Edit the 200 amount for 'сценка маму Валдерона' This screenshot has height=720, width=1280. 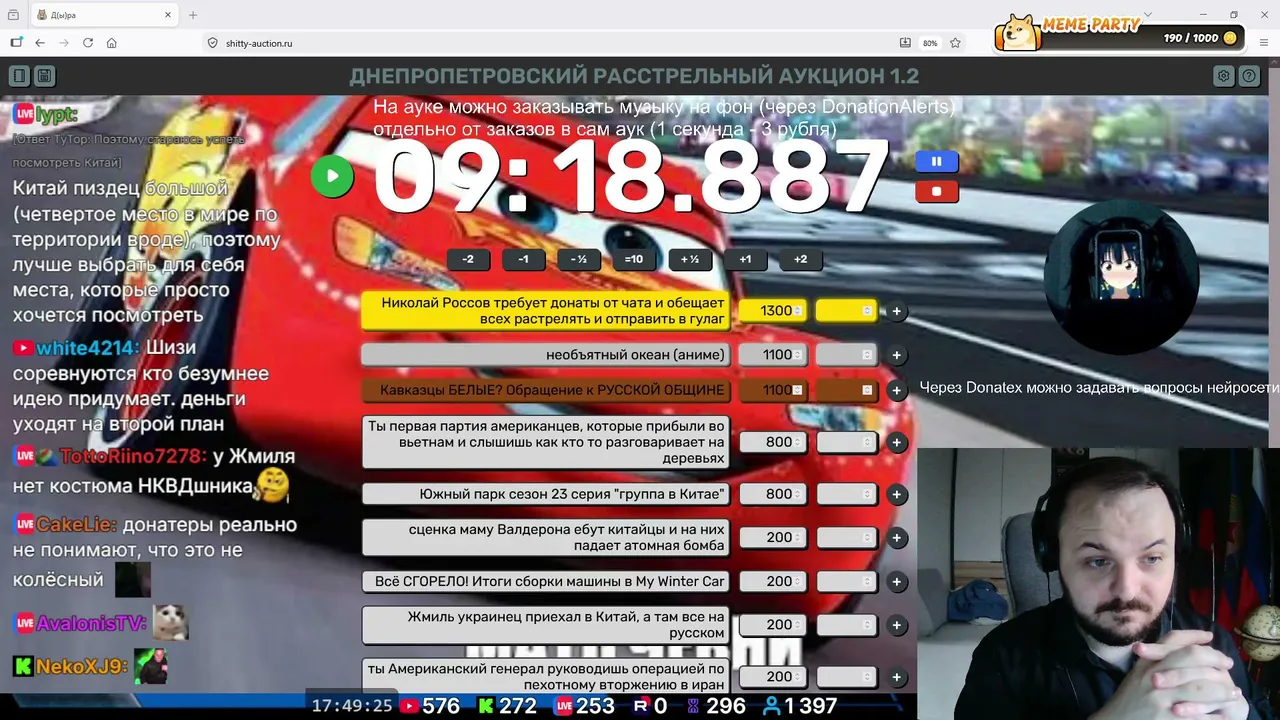771,537
